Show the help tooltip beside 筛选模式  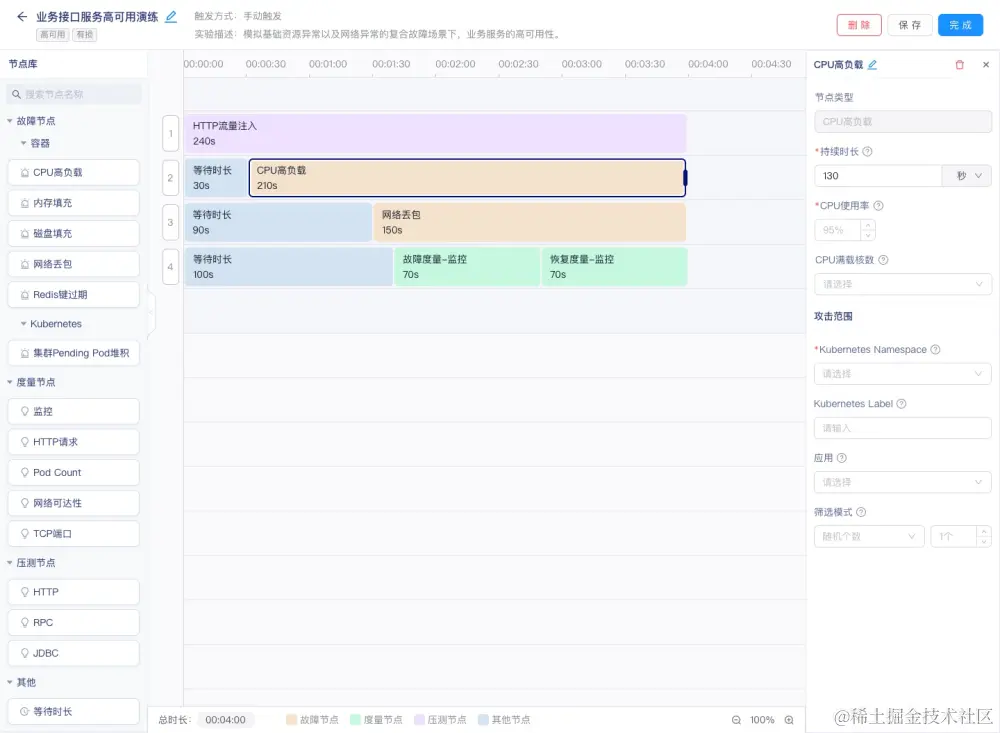point(861,512)
